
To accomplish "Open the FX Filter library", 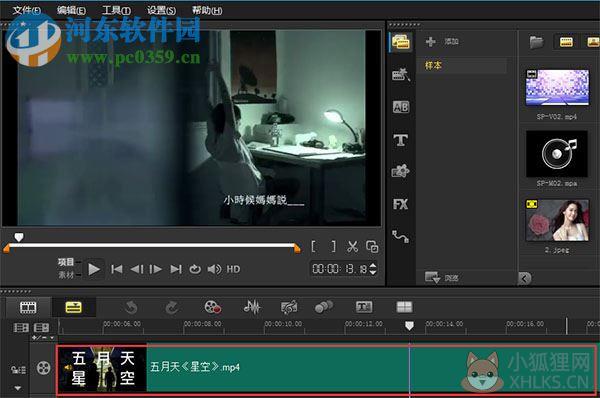I will click(x=401, y=204).
